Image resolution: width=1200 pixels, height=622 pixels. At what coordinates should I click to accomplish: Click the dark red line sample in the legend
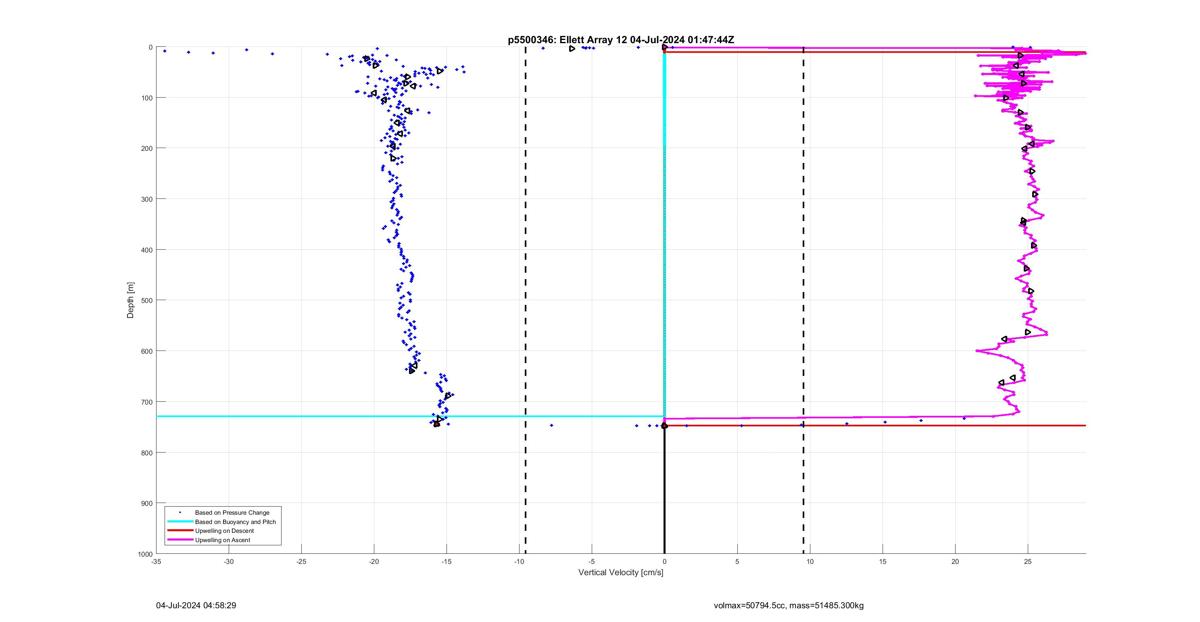click(179, 531)
